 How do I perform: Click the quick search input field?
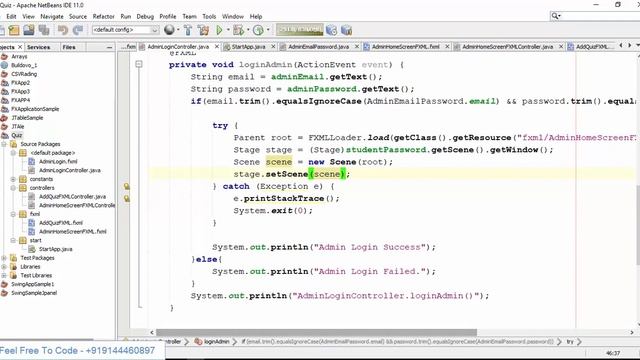[x=600, y=16]
